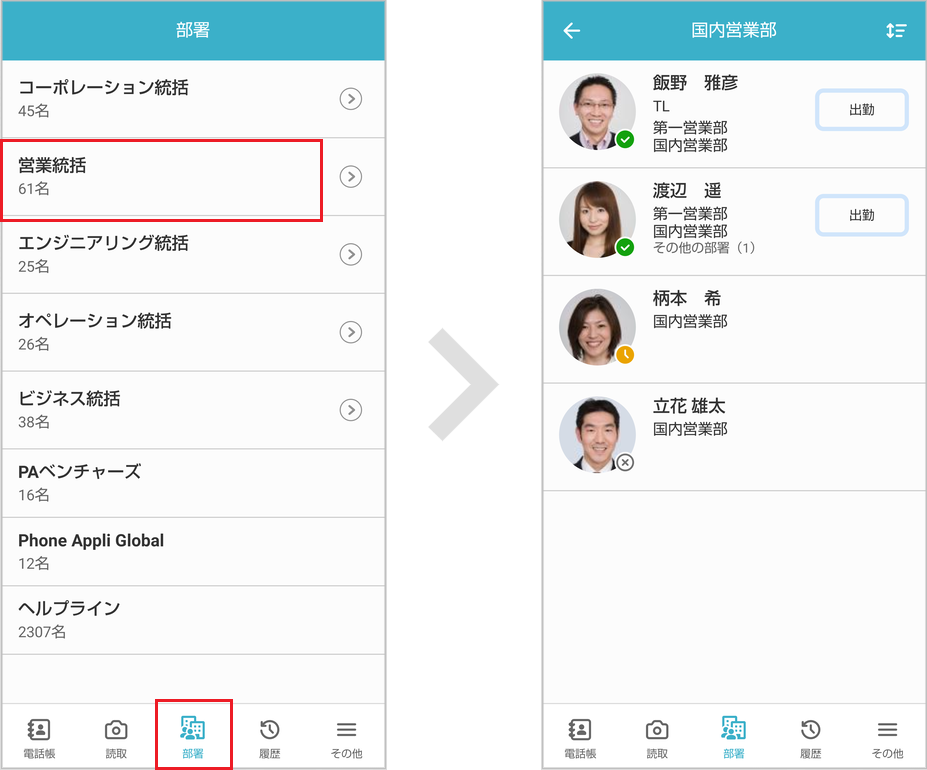This screenshot has width=927, height=770.
Task: Expand 営業統括 with its chevron arrow
Action: click(351, 176)
